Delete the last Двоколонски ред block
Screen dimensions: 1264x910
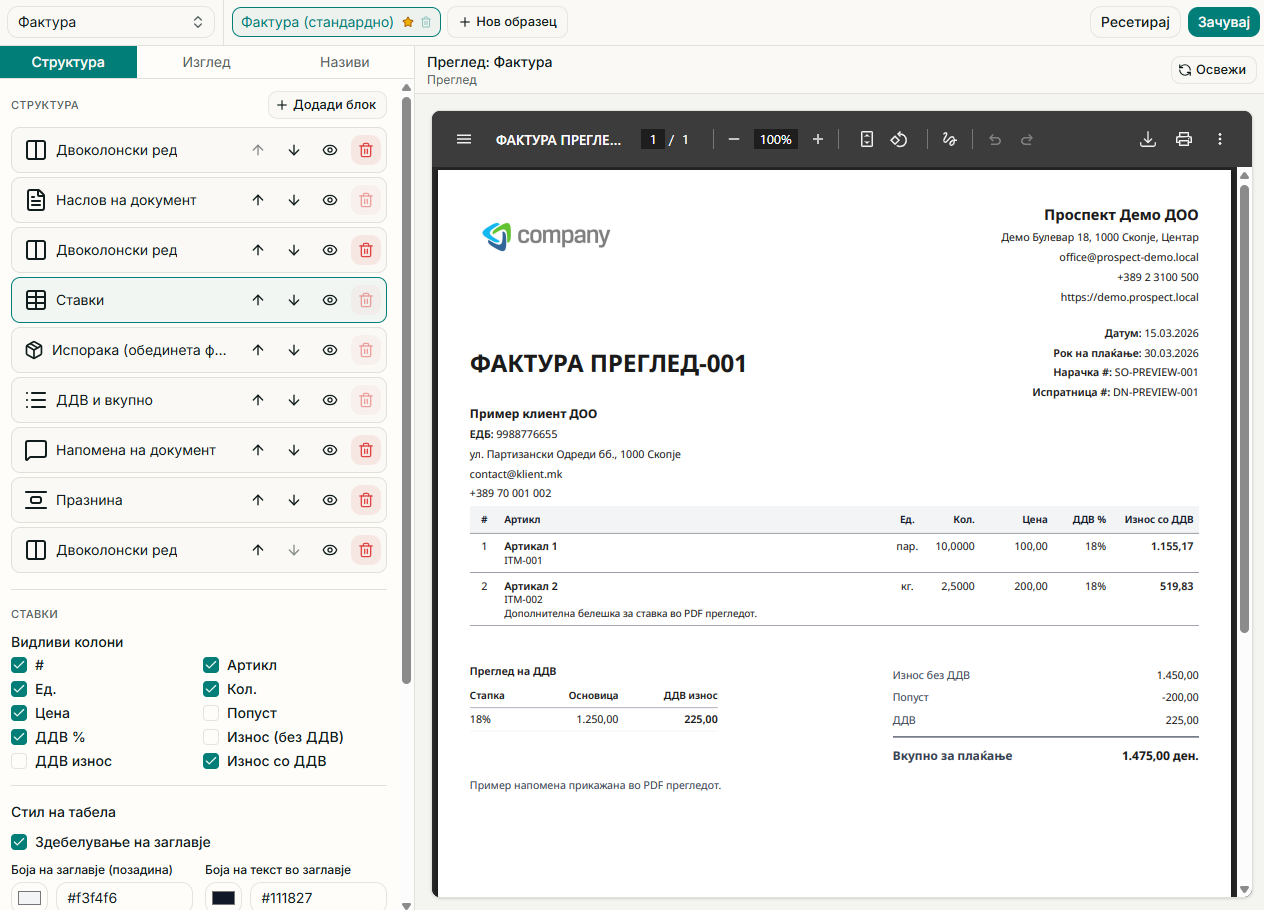tap(366, 550)
